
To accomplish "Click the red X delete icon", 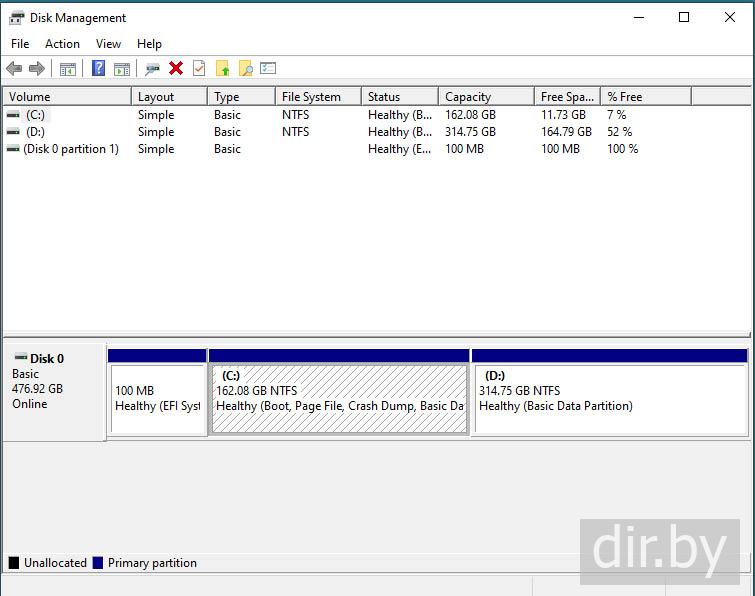I will (176, 68).
